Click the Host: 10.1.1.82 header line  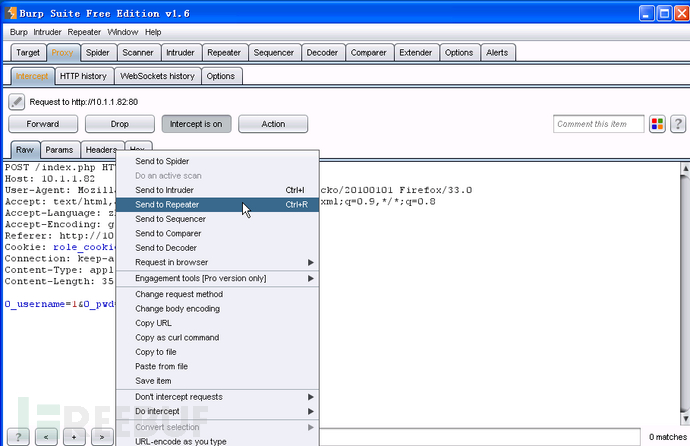point(50,179)
